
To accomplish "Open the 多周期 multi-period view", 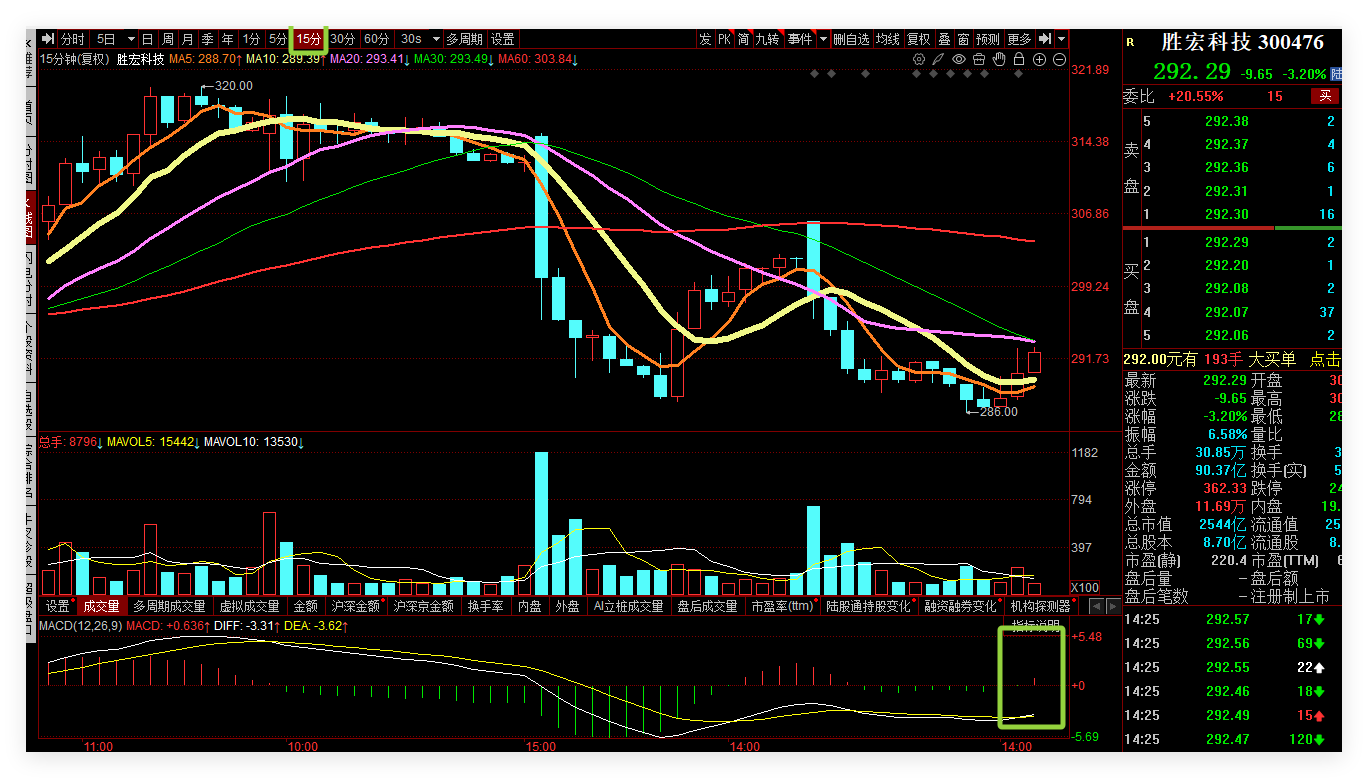I will pyautogui.click(x=464, y=39).
